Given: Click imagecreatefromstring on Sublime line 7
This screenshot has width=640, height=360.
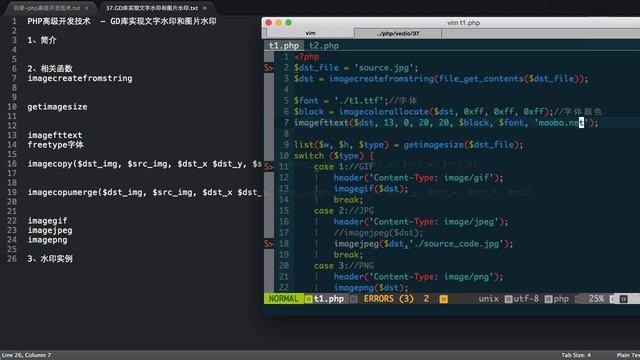Looking at the screenshot, I should click(x=80, y=78).
